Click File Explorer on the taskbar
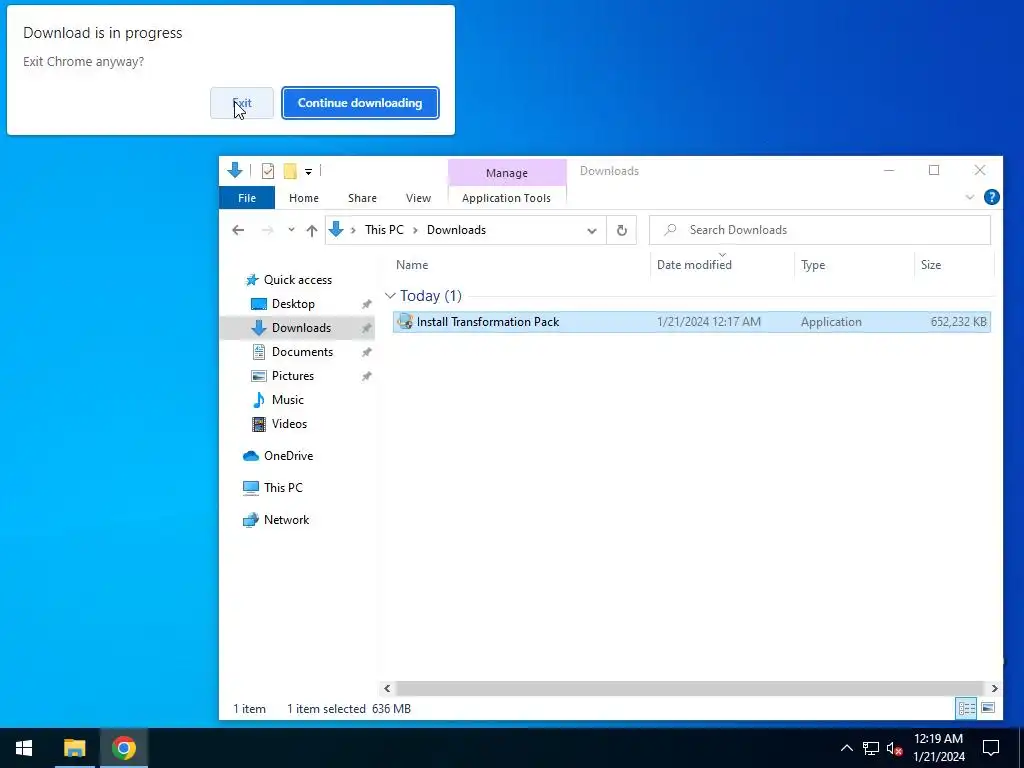The image size is (1024, 768). [x=74, y=748]
